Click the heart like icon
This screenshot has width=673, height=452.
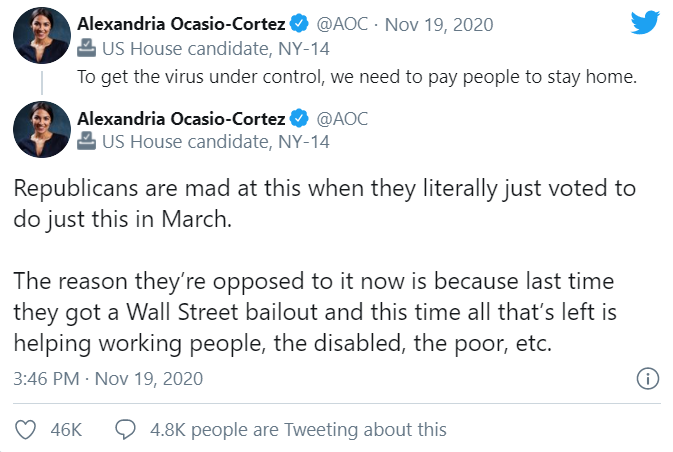(x=25, y=429)
